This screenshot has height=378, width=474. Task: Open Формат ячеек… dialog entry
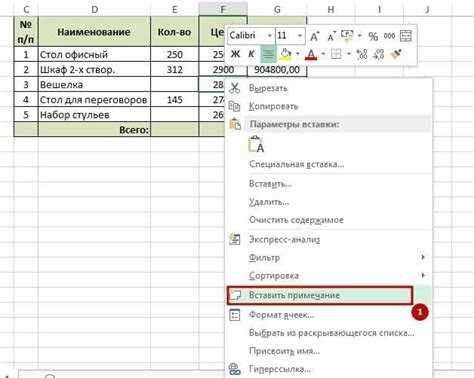[329, 315]
